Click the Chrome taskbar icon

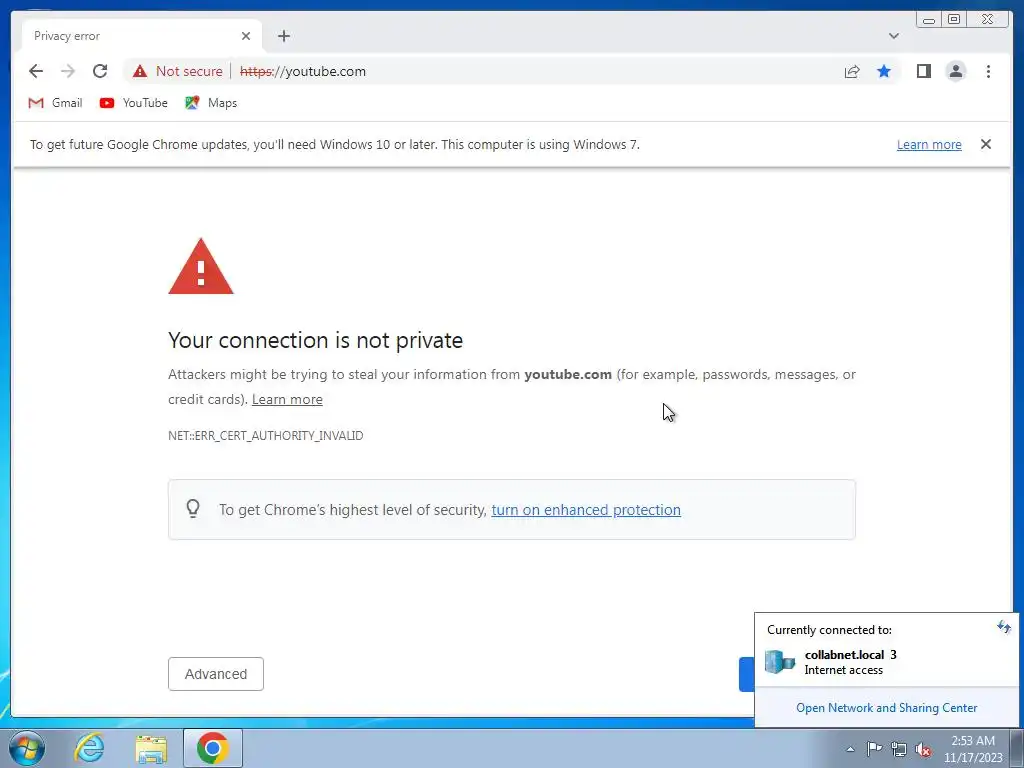tap(212, 748)
